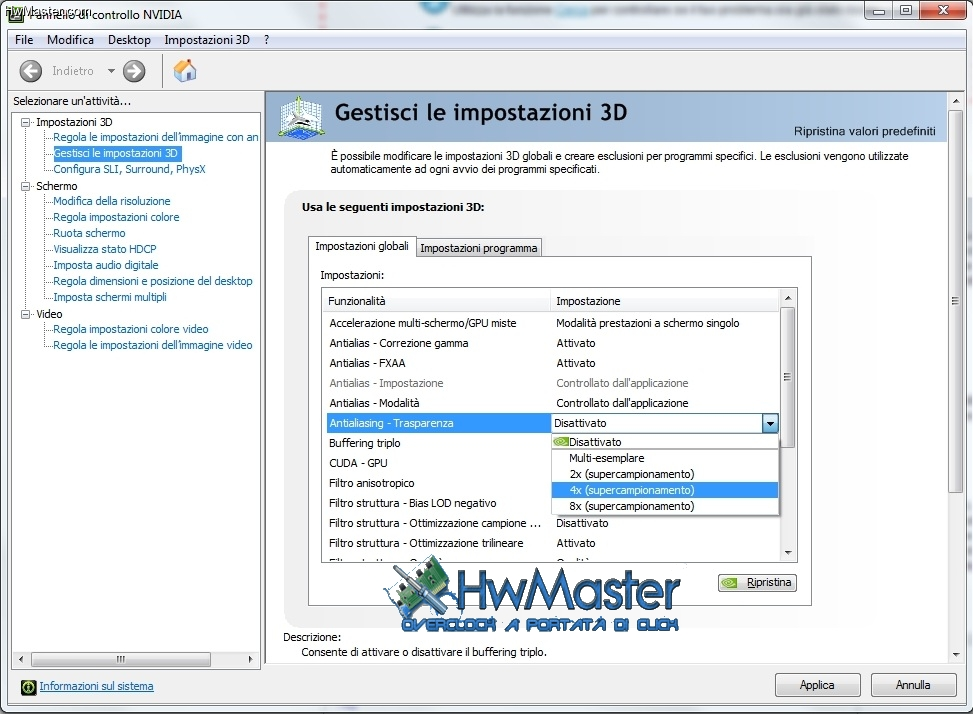Choose Disattivato in the dropdown list
The width and height of the screenshot is (973, 714).
pyautogui.click(x=665, y=442)
